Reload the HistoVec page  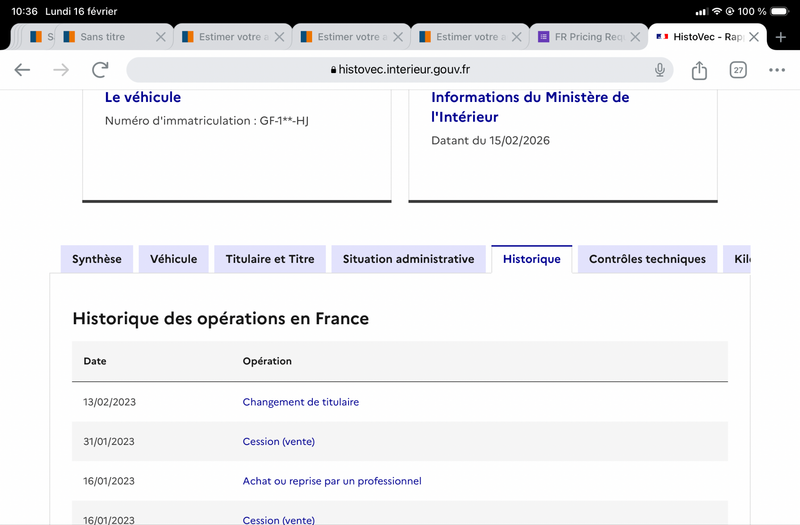(100, 70)
